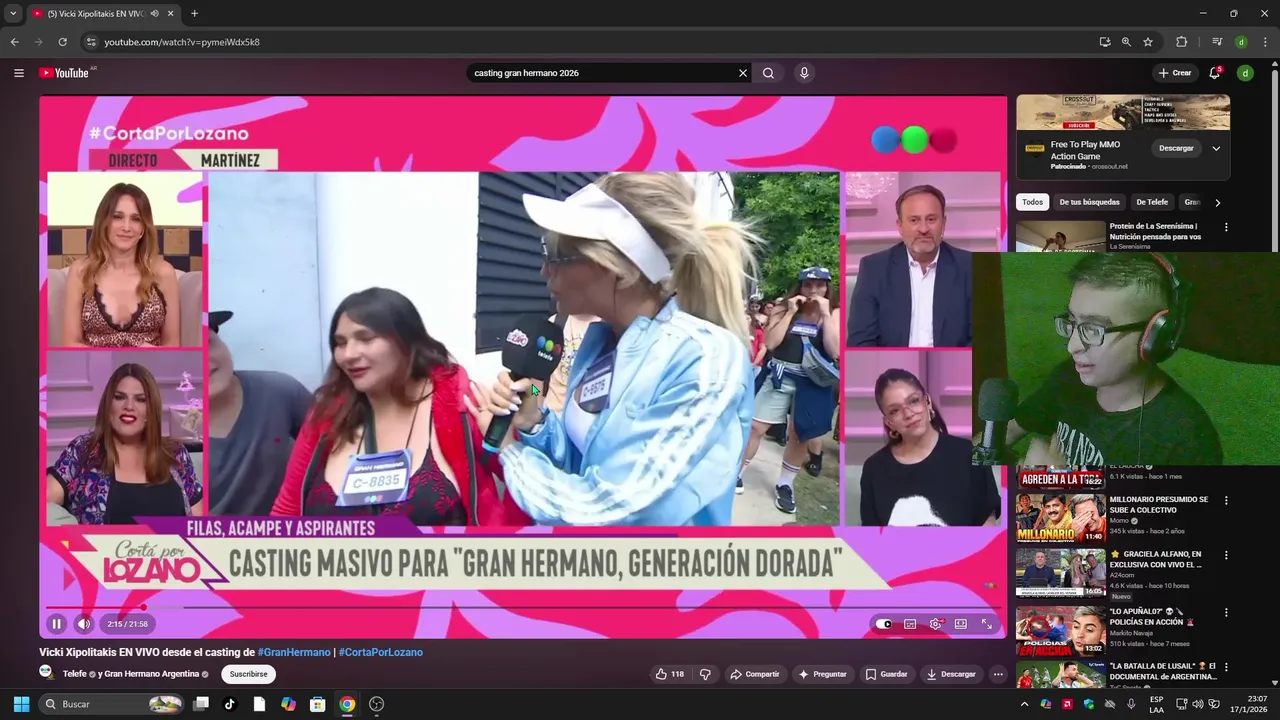Open Chrome profile avatar
The width and height of the screenshot is (1280, 720).
pyautogui.click(x=1241, y=42)
